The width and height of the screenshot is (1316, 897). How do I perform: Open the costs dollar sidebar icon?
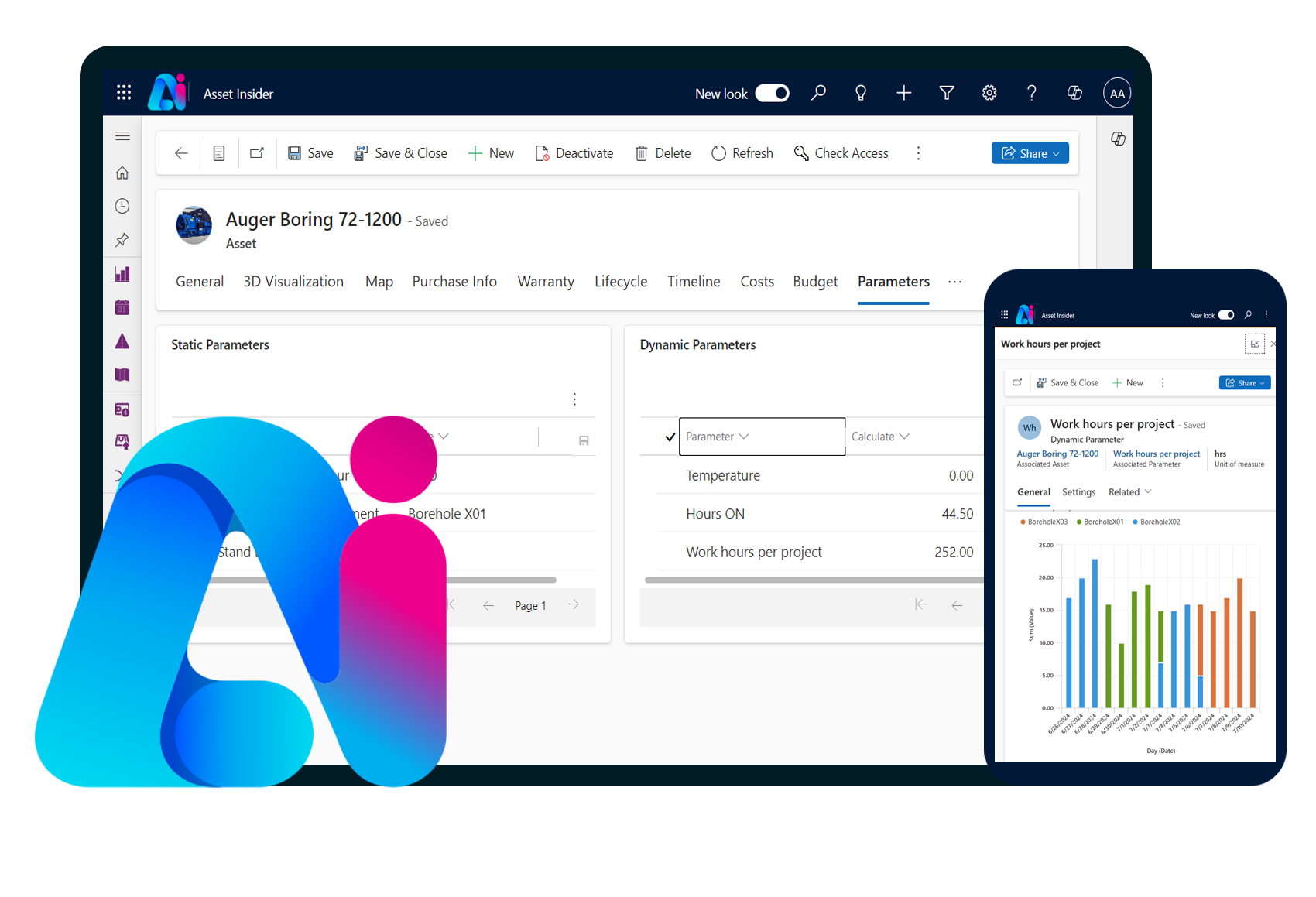(122, 409)
